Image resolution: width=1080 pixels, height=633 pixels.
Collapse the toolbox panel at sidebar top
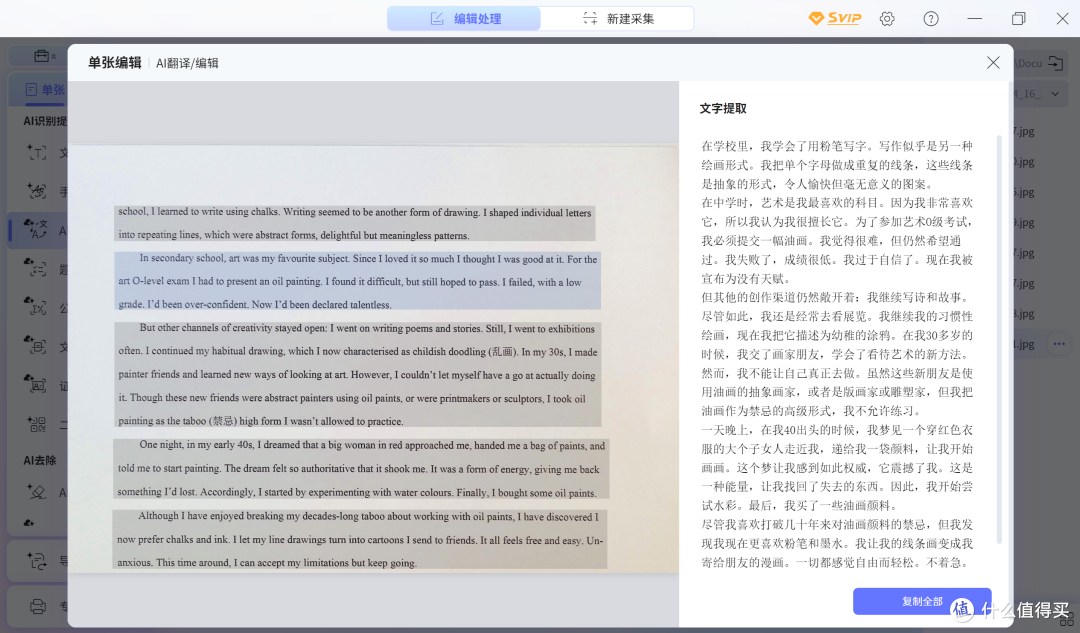tap(45, 56)
